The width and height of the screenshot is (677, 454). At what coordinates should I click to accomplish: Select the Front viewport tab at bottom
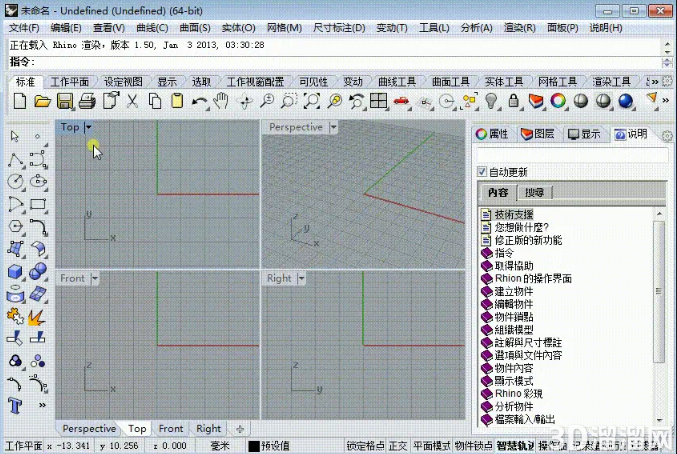[171, 429]
